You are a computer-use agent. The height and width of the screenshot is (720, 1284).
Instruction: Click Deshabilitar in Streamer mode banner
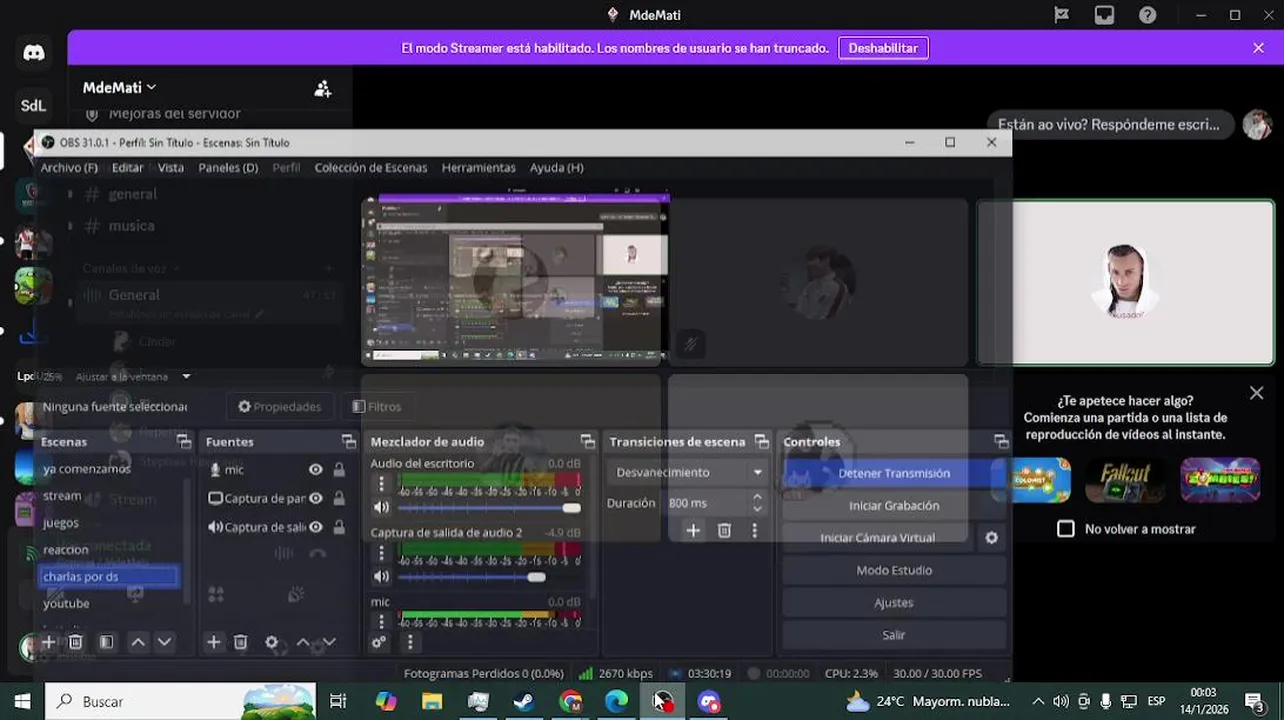point(883,48)
